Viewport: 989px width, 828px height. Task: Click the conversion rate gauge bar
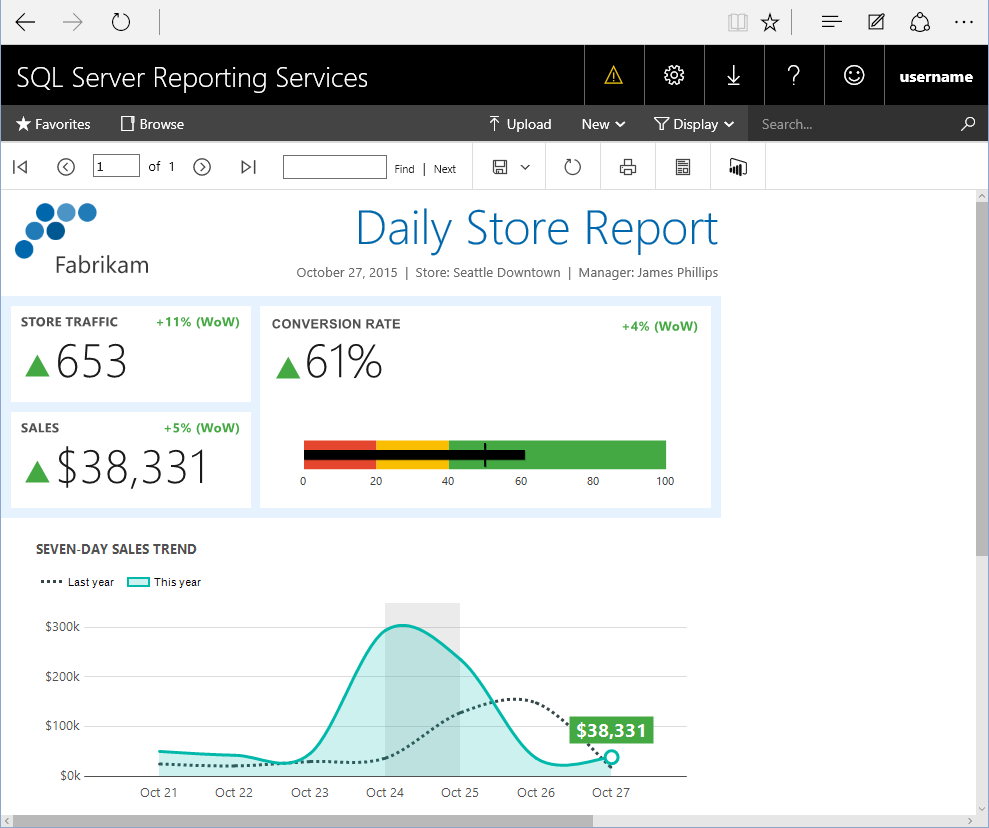484,455
